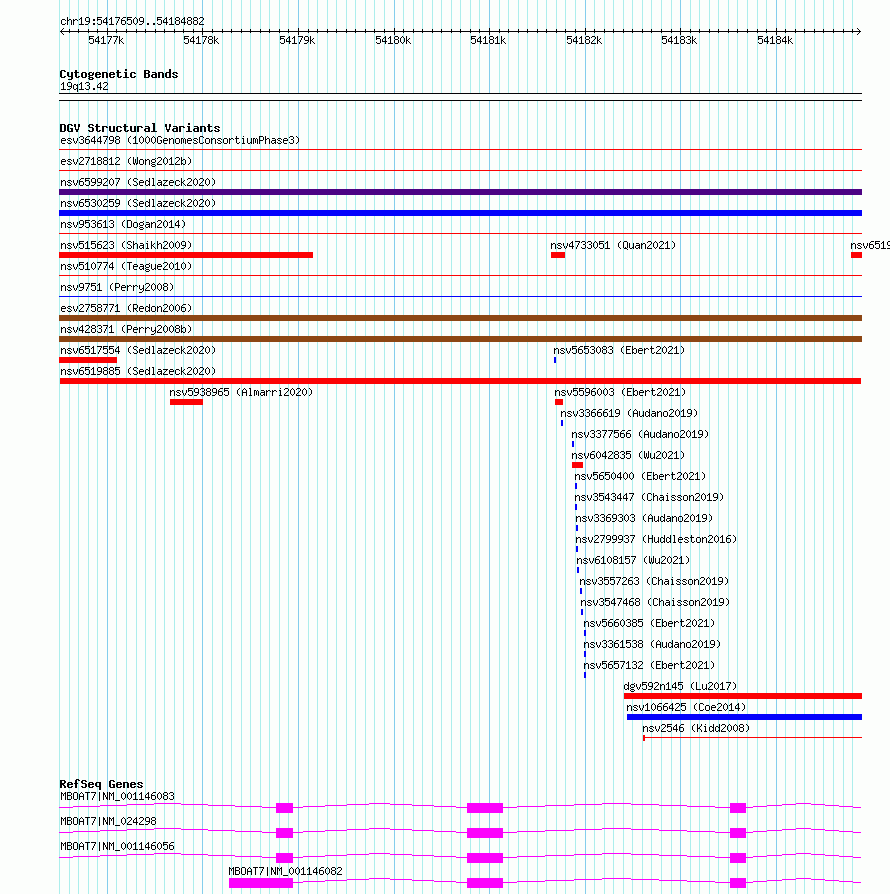Viewport: 890px width, 894px height.
Task: Open the nsv5650400 (Ebert2021) label
Action: [x=640, y=476]
